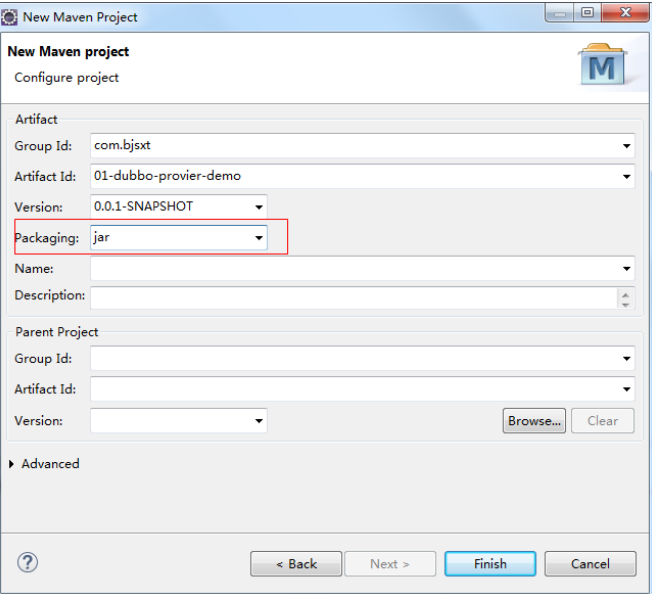Click Finish to create the project

click(x=490, y=564)
